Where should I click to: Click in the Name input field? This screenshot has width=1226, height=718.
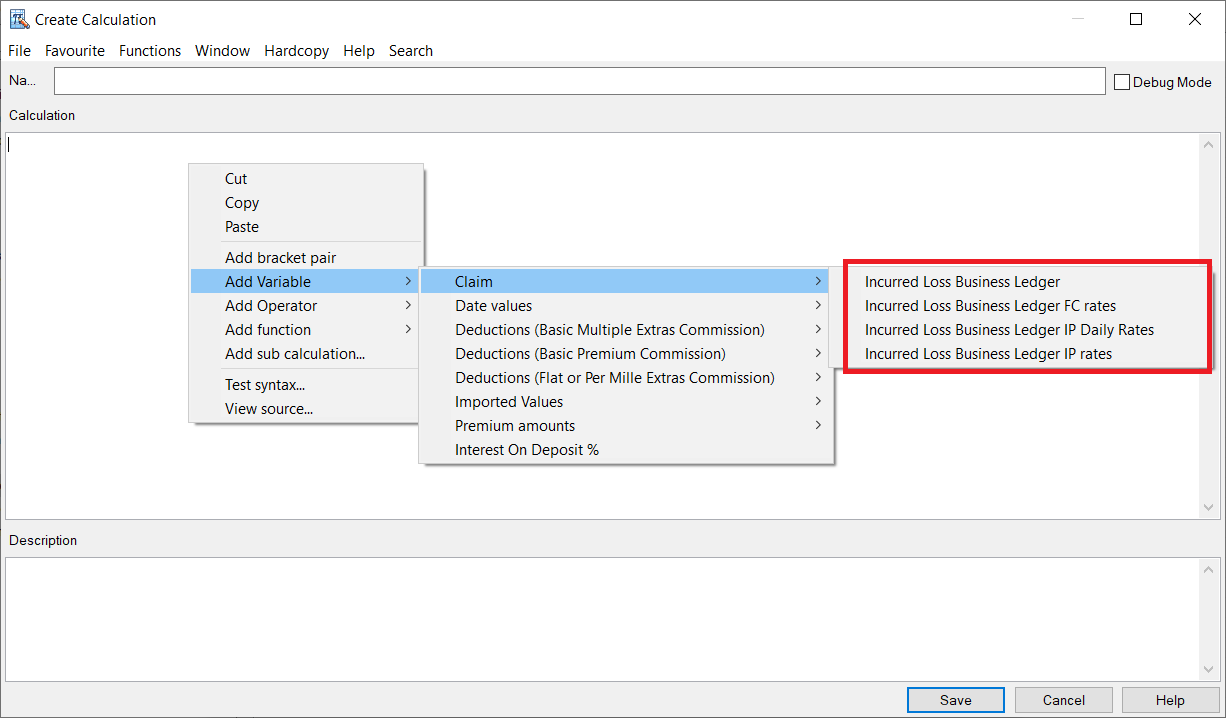[579, 81]
